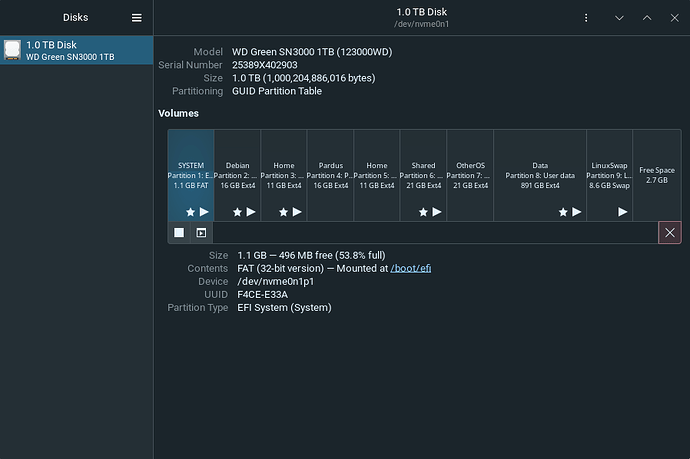Click the EFI System (System) partition type

pyautogui.click(x=284, y=308)
